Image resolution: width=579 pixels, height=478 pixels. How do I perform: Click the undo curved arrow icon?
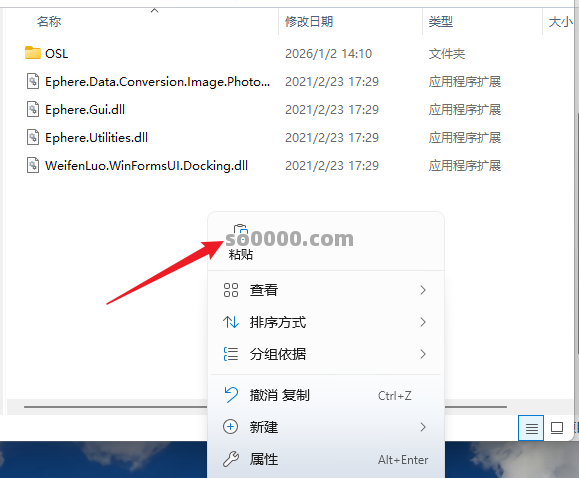click(232, 395)
